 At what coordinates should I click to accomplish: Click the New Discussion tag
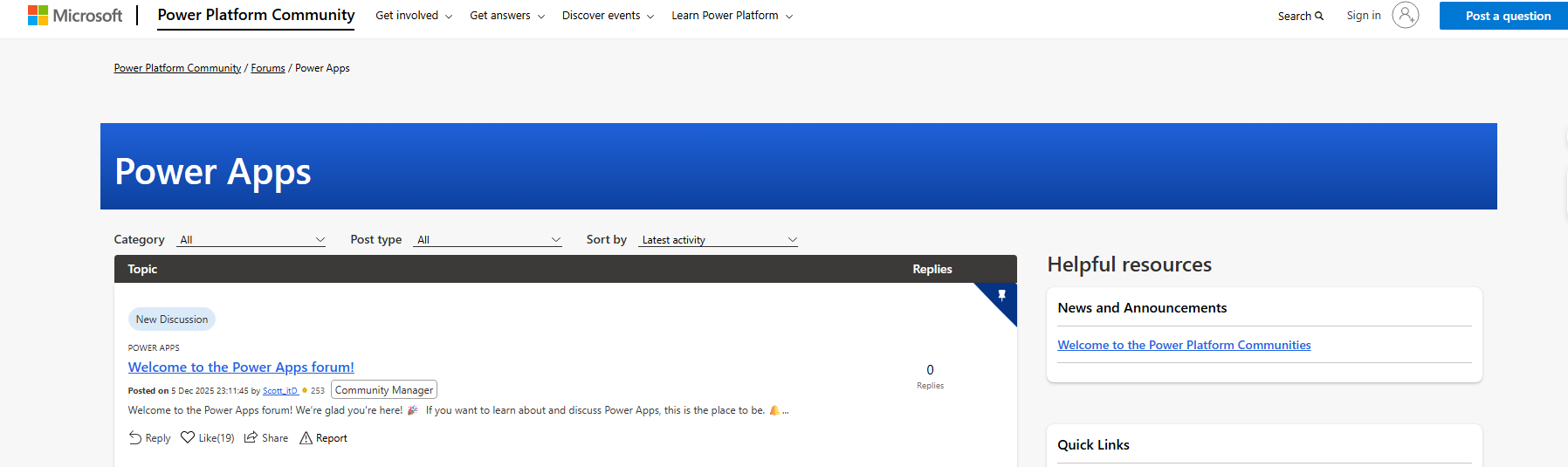[x=172, y=319]
